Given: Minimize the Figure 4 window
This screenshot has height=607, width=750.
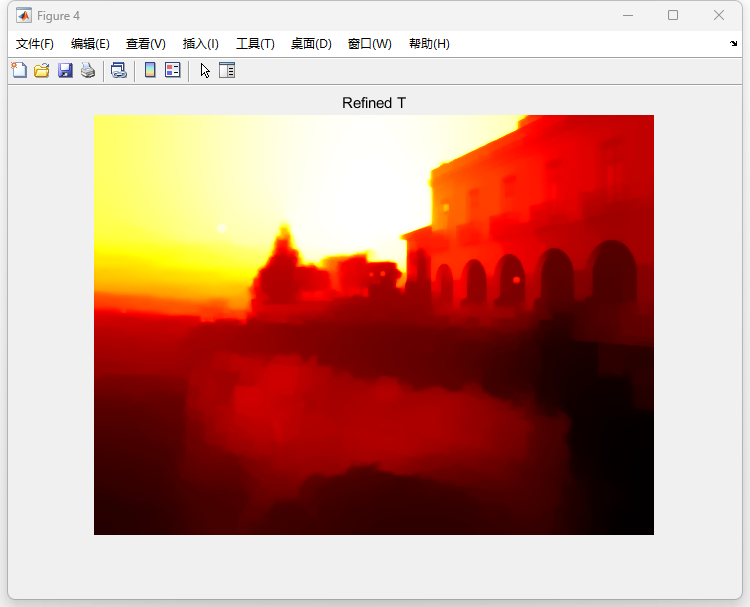Looking at the screenshot, I should tap(628, 16).
